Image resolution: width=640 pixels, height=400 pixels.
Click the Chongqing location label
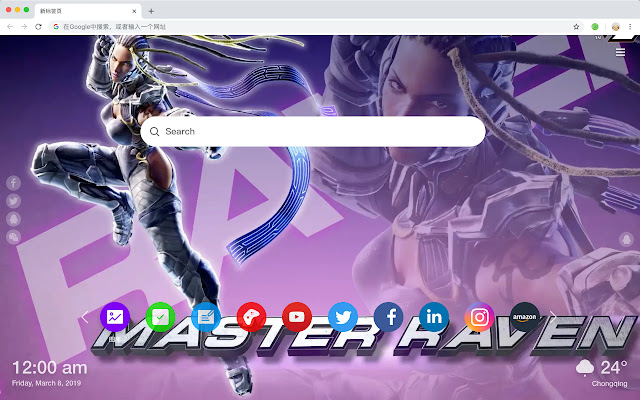coord(609,384)
